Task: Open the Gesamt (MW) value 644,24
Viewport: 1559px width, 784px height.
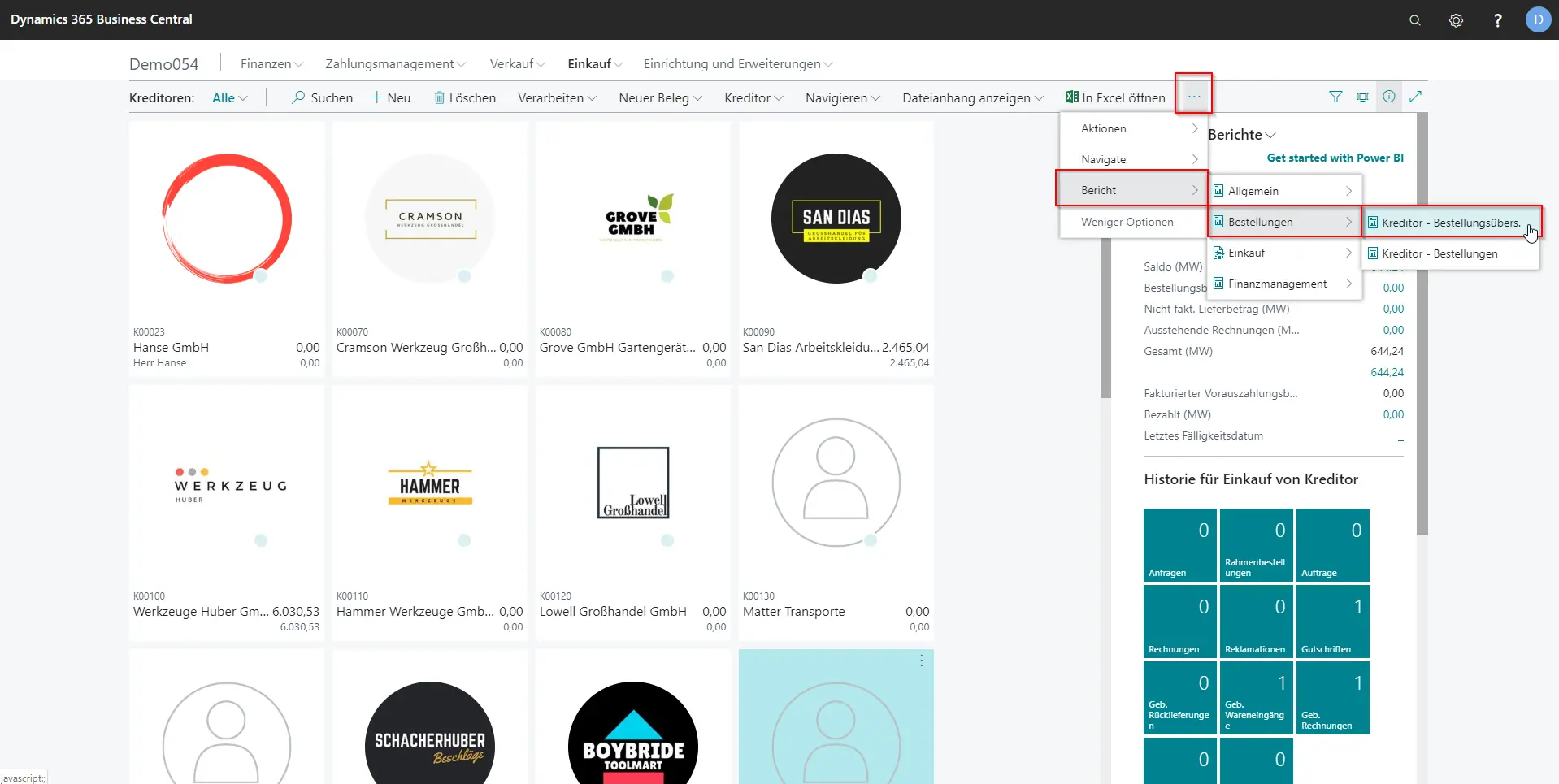Action: click(x=1387, y=351)
